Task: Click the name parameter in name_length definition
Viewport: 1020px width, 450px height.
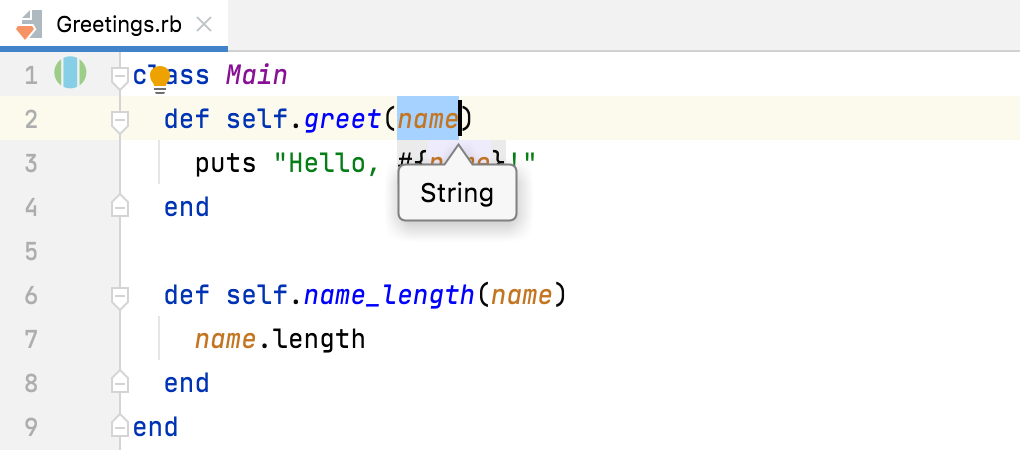Action: pyautogui.click(x=522, y=296)
